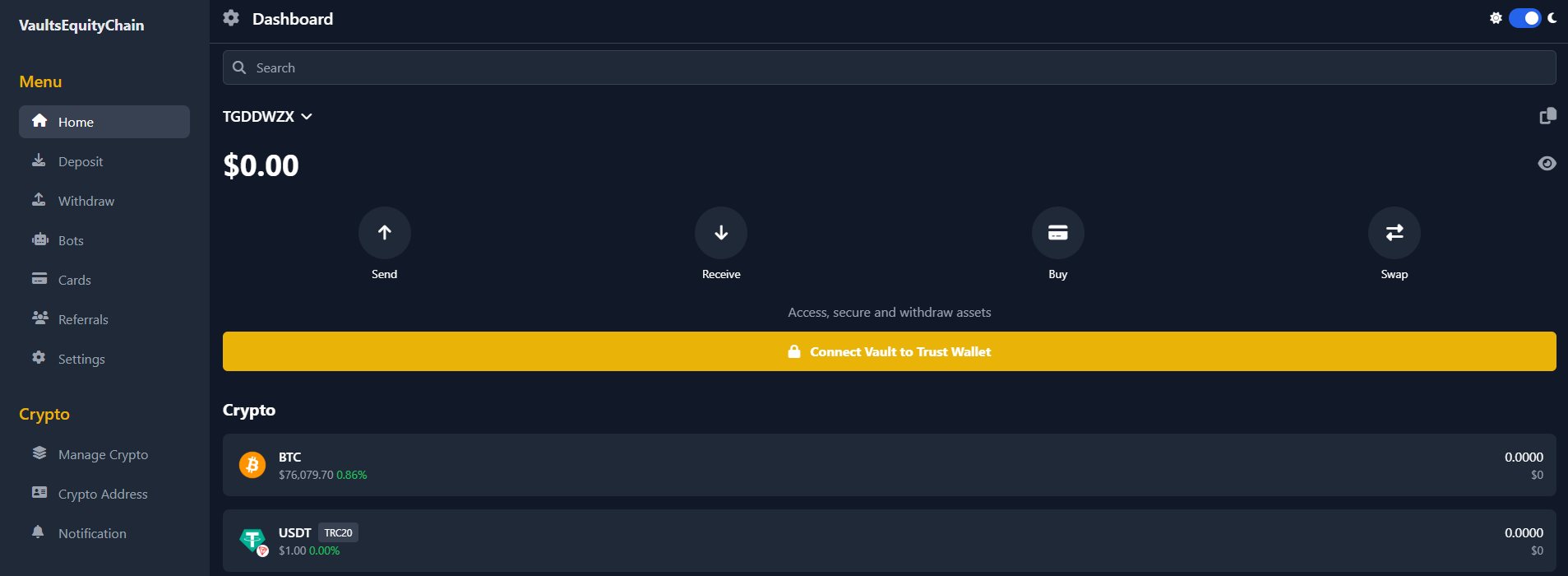The height and width of the screenshot is (576, 1568).
Task: Click the Receive down-arrow icon
Action: point(721,233)
